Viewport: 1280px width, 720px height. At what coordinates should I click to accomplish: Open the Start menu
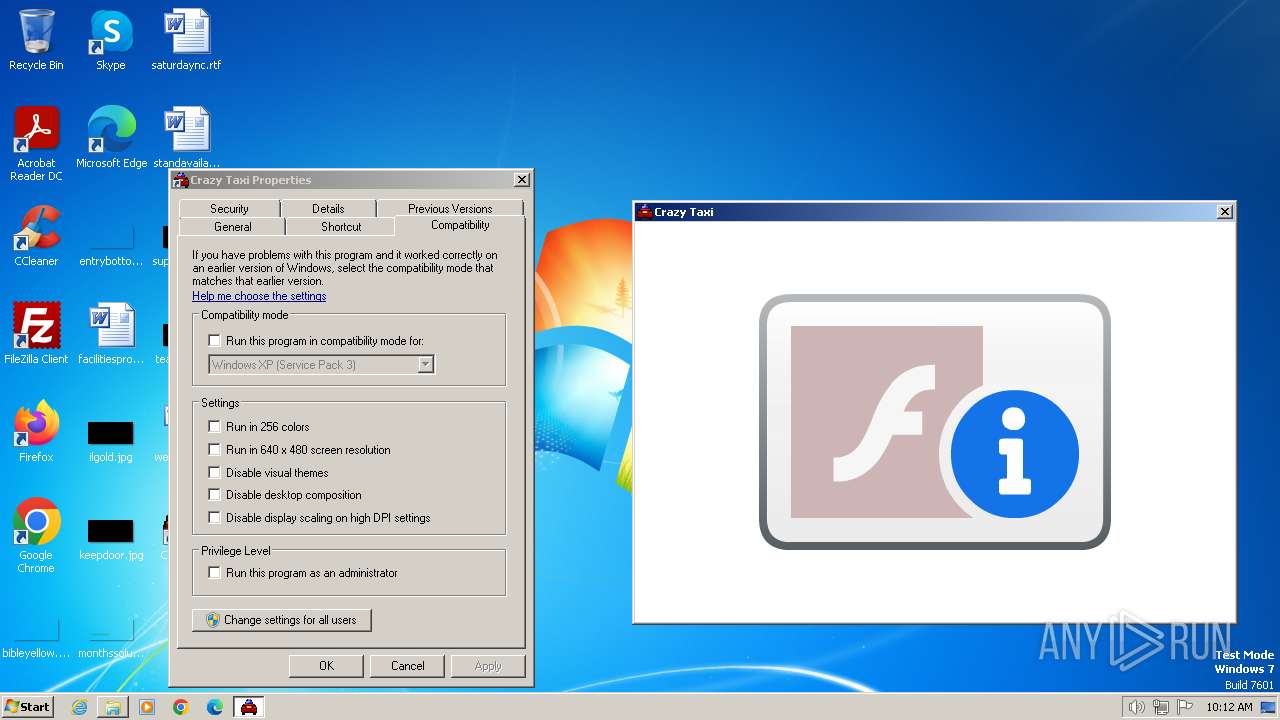point(28,707)
